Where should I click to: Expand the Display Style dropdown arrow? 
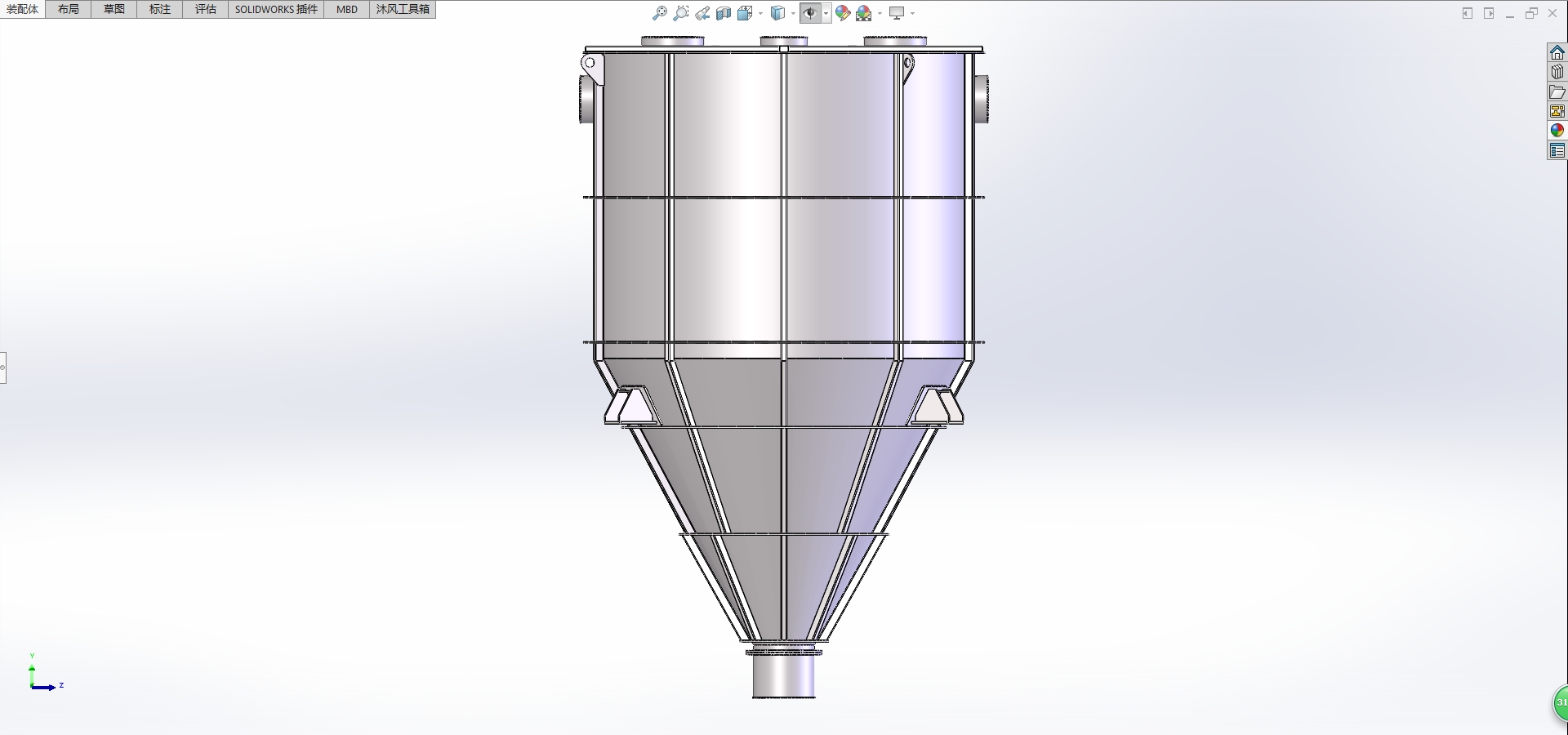(793, 13)
